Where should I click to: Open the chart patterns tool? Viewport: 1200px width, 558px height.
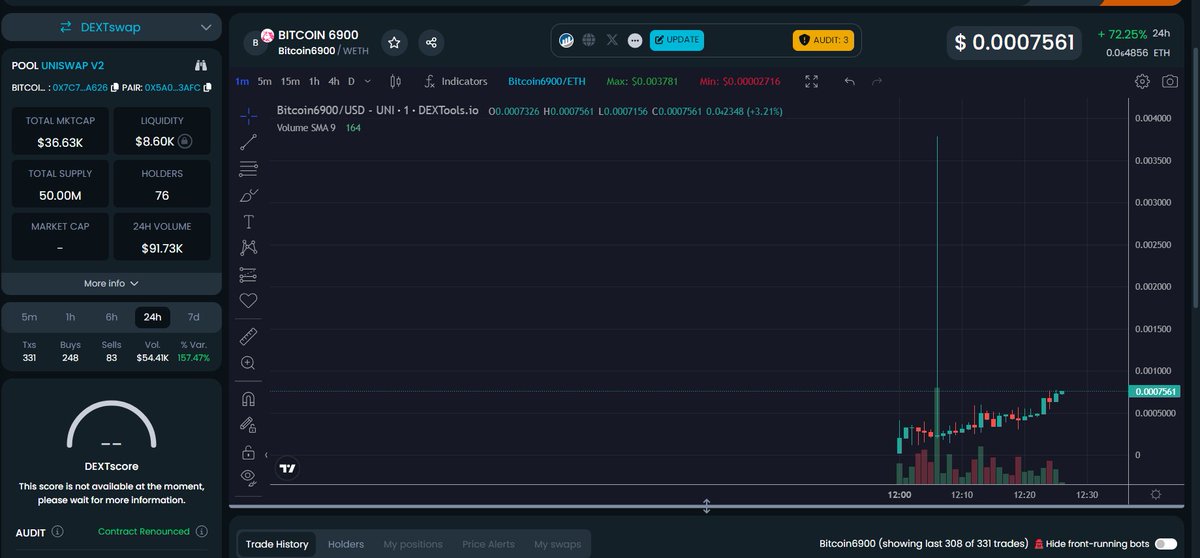(249, 247)
